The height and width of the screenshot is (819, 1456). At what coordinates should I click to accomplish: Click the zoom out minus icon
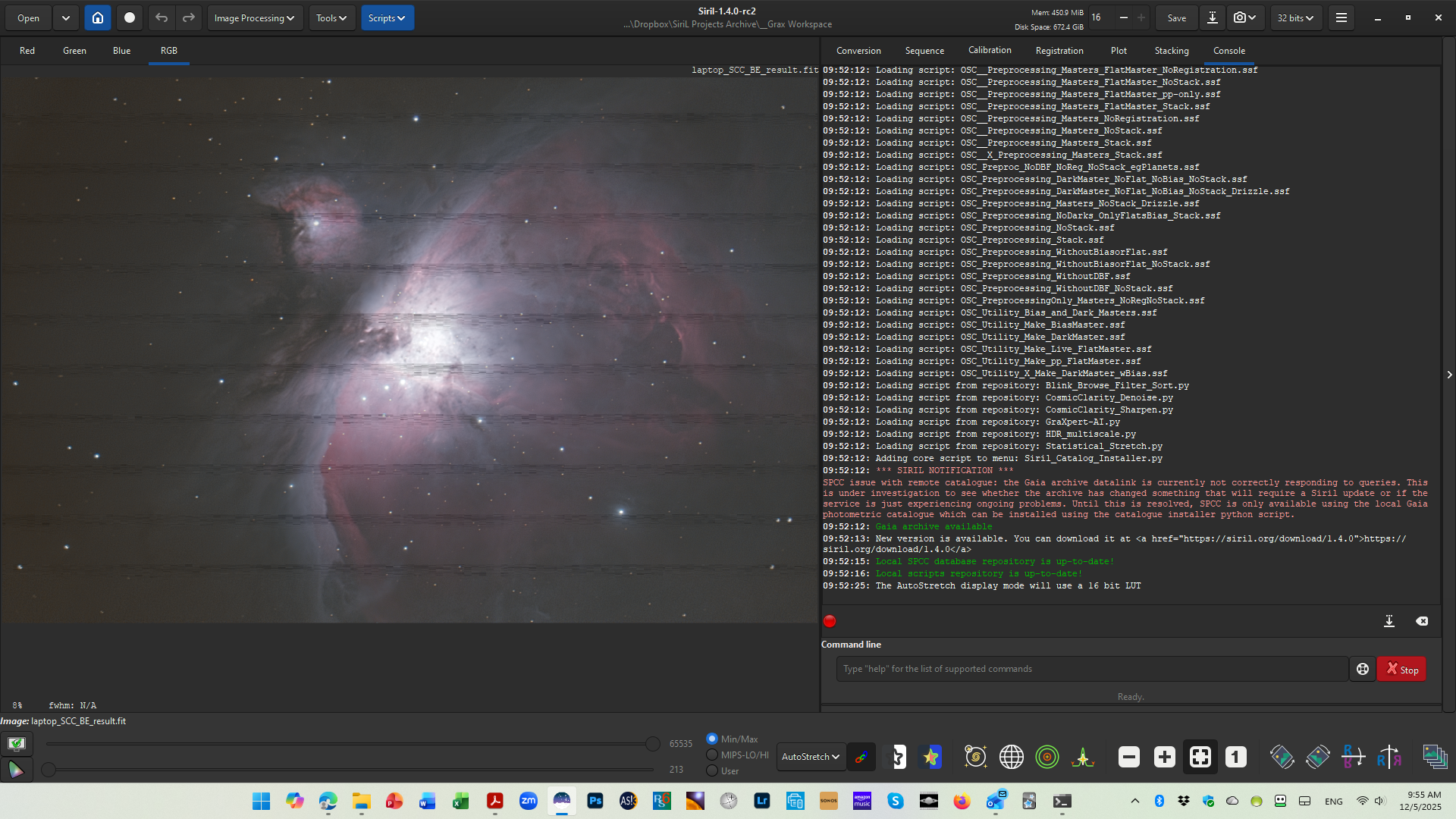pyautogui.click(x=1128, y=757)
